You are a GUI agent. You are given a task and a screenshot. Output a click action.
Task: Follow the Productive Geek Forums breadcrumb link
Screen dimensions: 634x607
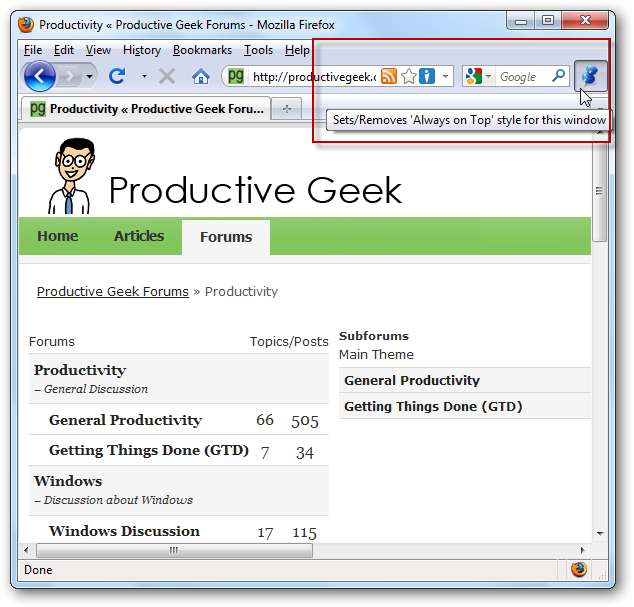coord(113,292)
